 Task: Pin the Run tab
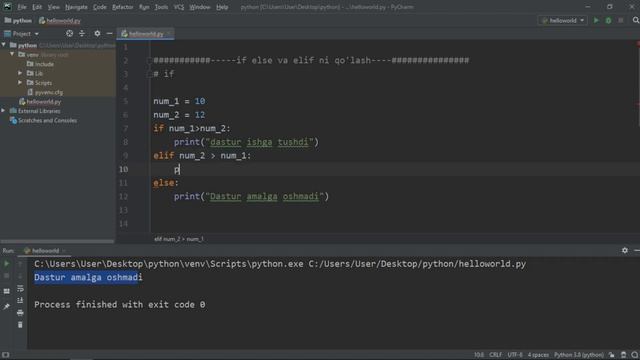coord(7,306)
